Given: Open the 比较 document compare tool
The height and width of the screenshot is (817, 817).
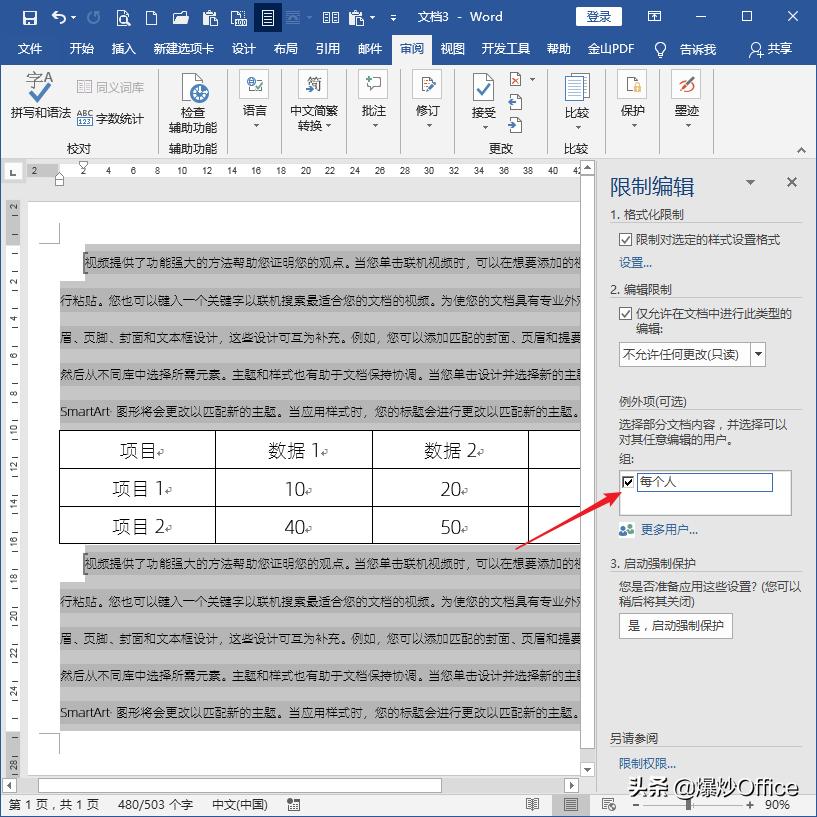Looking at the screenshot, I should (x=577, y=102).
